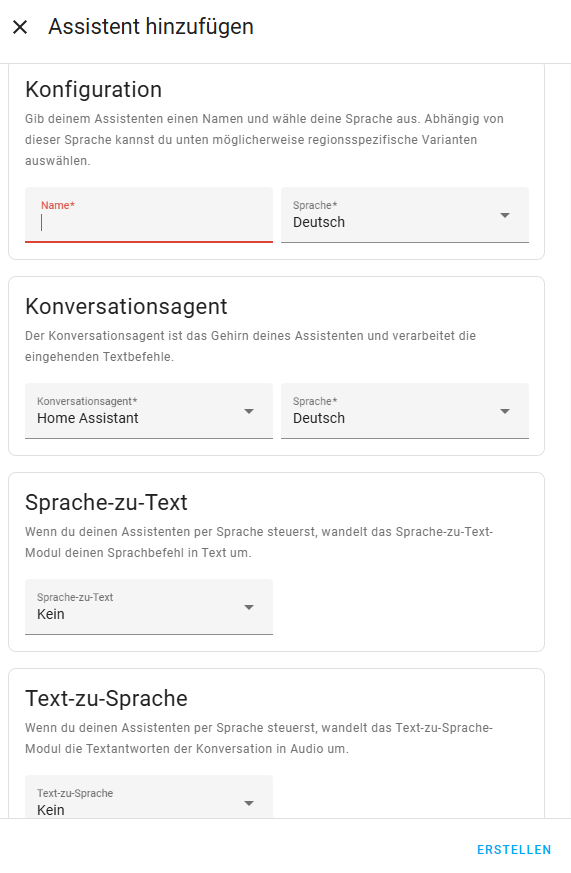Click the red Name* field label
Viewport: 571px width, 873px height.
(x=58, y=205)
